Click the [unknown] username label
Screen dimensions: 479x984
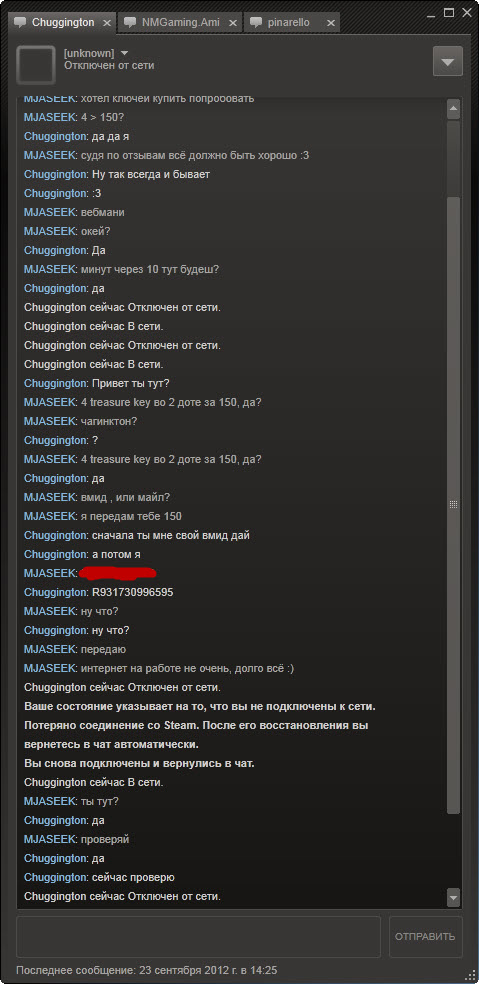pyautogui.click(x=89, y=53)
